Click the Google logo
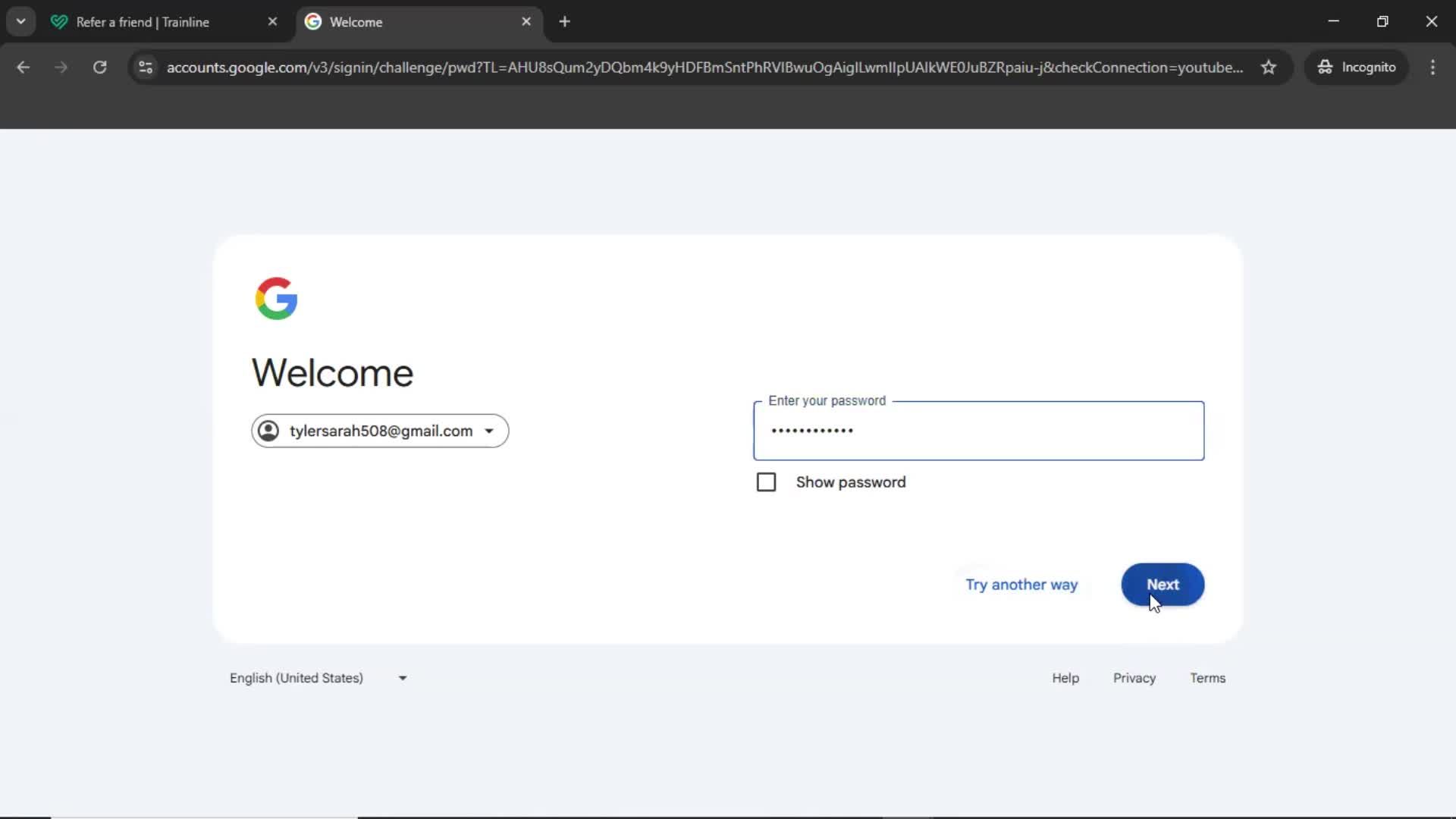The height and width of the screenshot is (819, 1456). click(276, 298)
